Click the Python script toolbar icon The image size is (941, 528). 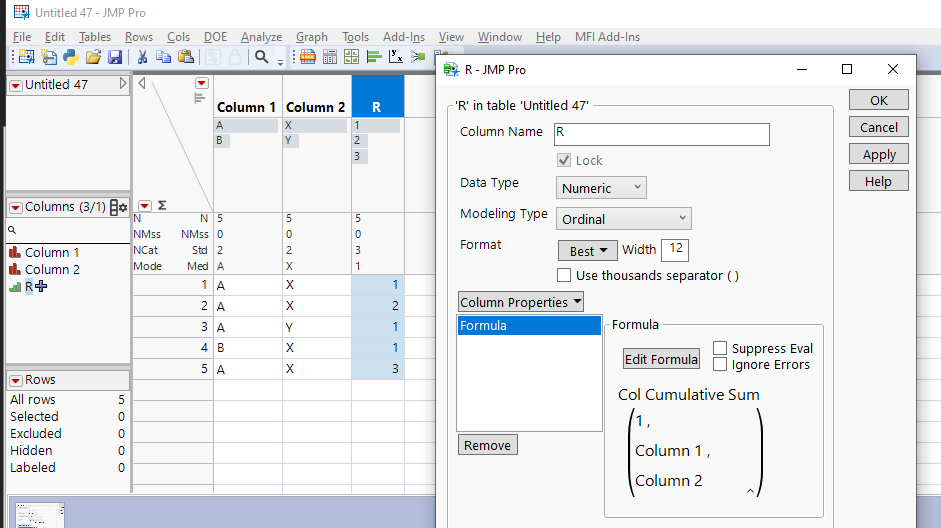pos(71,57)
